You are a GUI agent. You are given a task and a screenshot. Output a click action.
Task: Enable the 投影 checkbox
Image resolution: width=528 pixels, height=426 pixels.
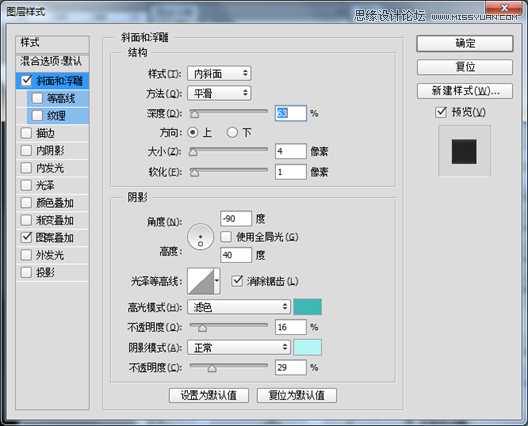(26, 272)
